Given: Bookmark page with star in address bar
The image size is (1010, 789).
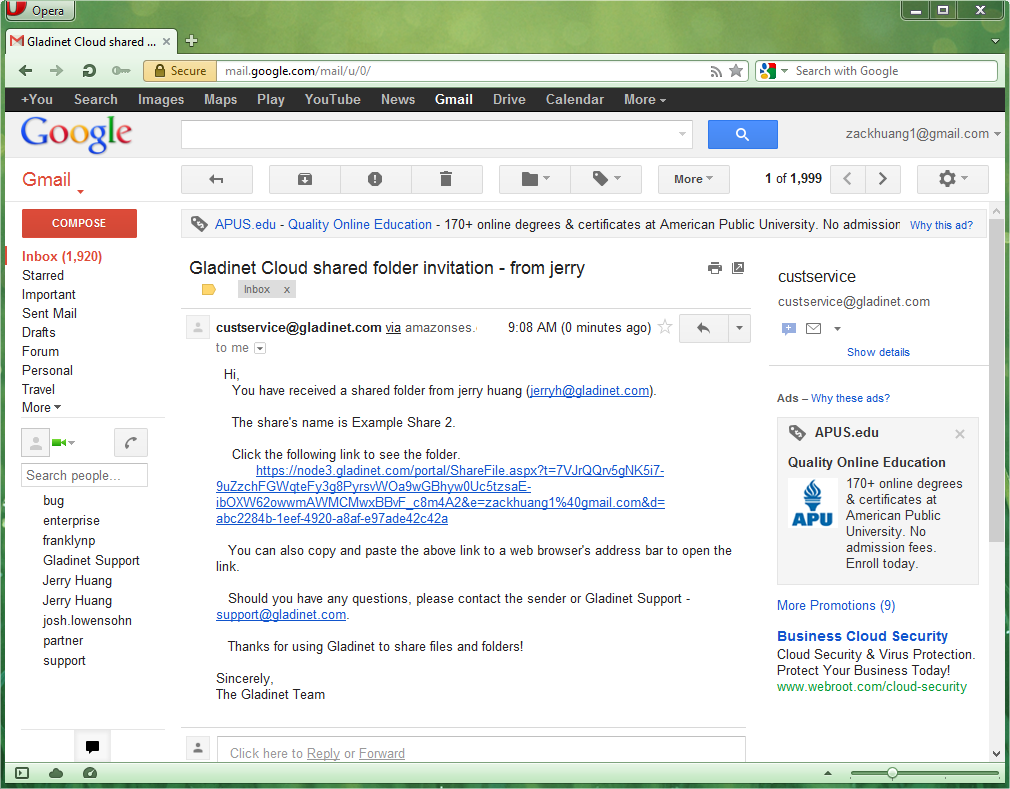Looking at the screenshot, I should pyautogui.click(x=736, y=71).
